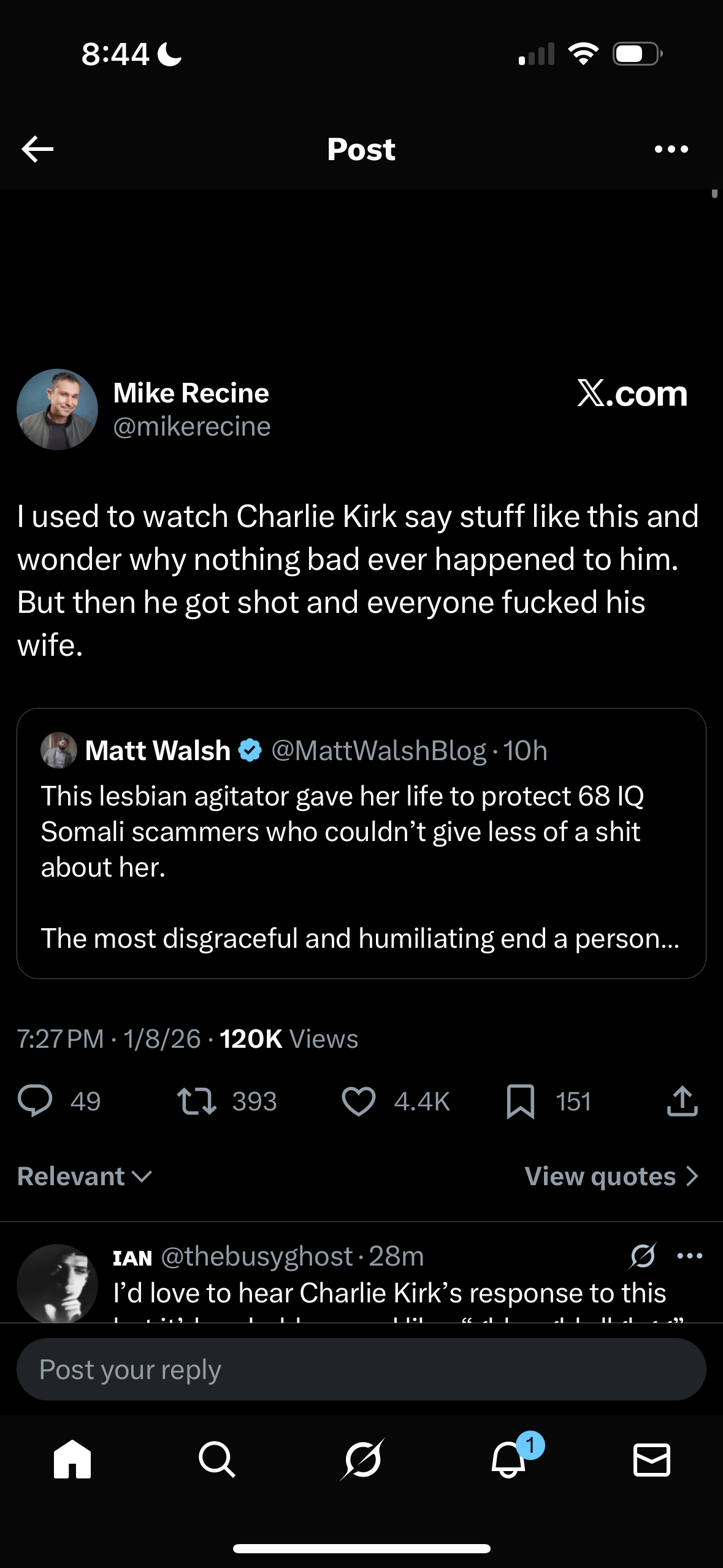This screenshot has width=723, height=1568.
Task: Bookmark the post
Action: tap(521, 1101)
